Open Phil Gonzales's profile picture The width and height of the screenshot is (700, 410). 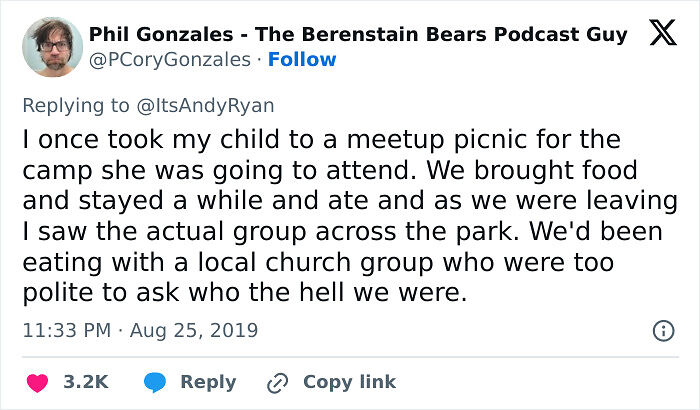tap(48, 47)
